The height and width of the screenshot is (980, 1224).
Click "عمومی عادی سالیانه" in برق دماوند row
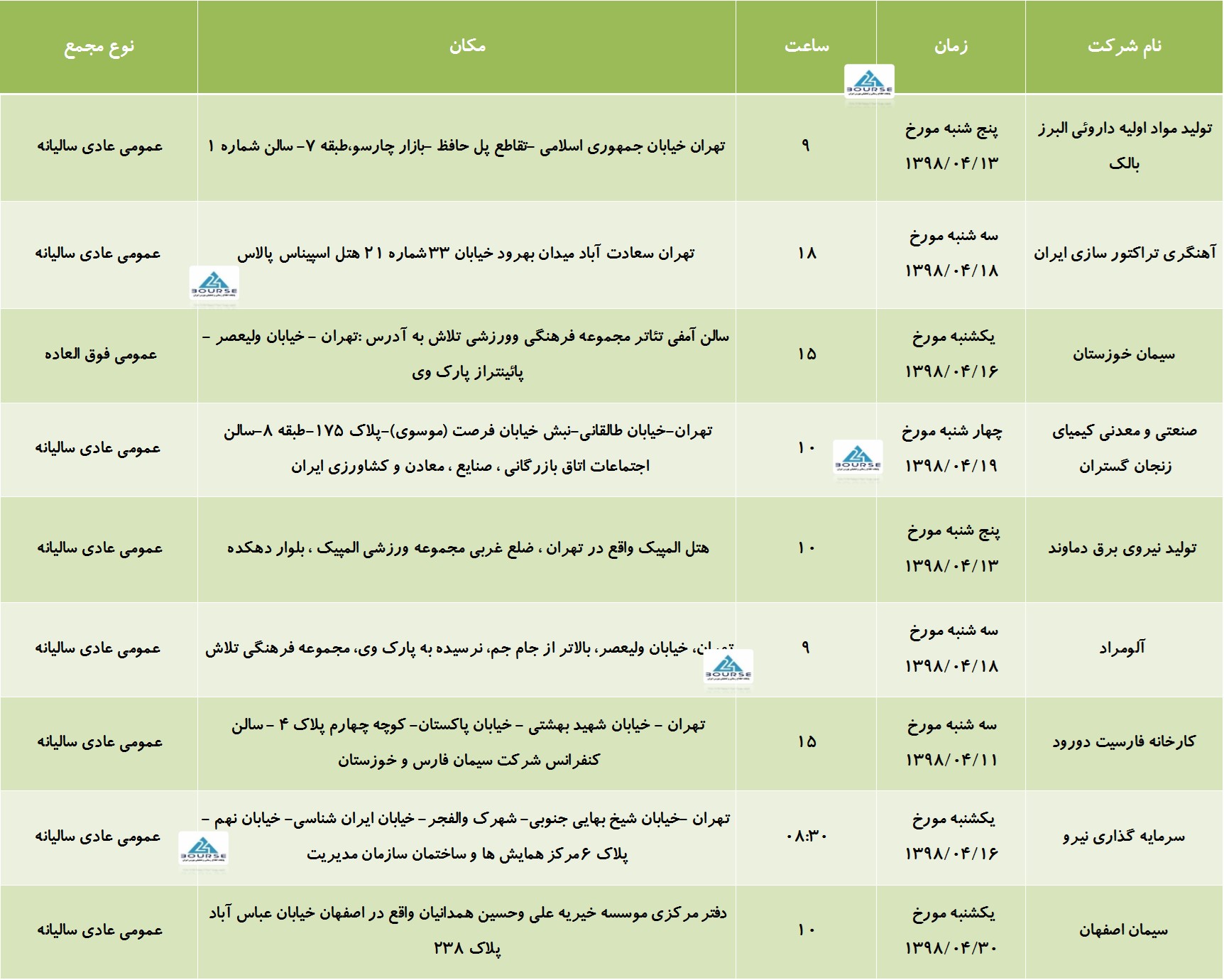click(99, 548)
